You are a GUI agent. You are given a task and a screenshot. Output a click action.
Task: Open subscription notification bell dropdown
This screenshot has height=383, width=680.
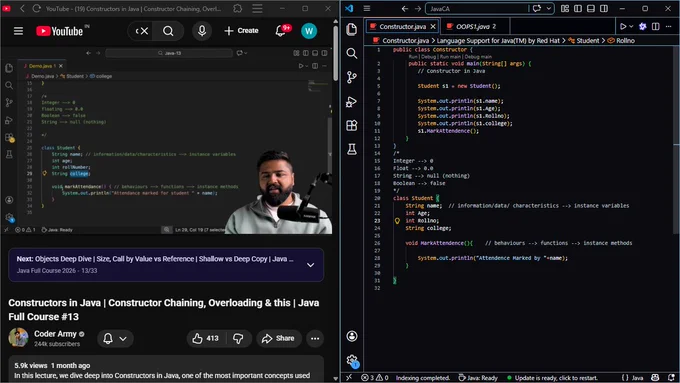[x=115, y=338]
